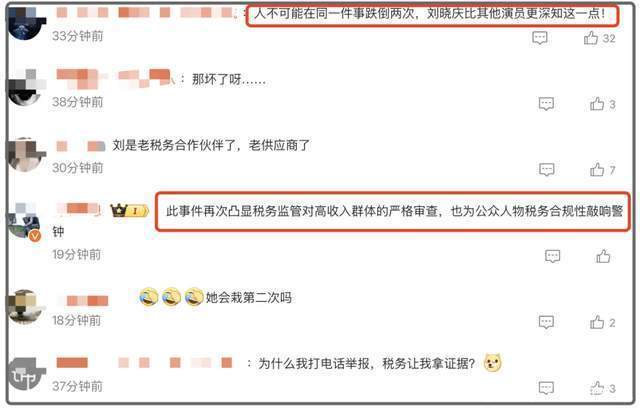This screenshot has height=408, width=640.
Task: Reply to the 19分钟前 comment
Action: pos(552,256)
